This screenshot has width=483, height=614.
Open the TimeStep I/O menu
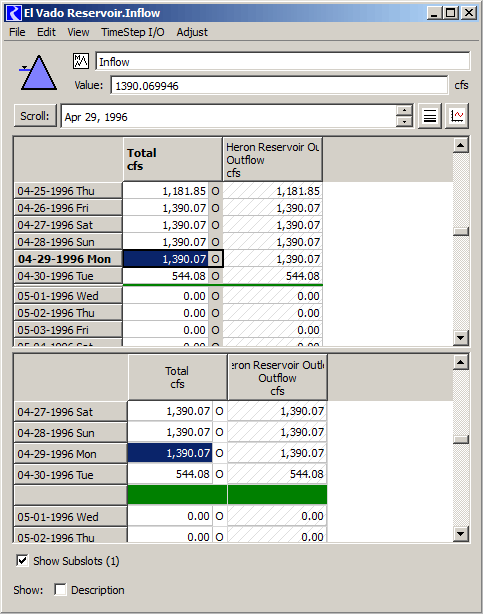click(133, 32)
